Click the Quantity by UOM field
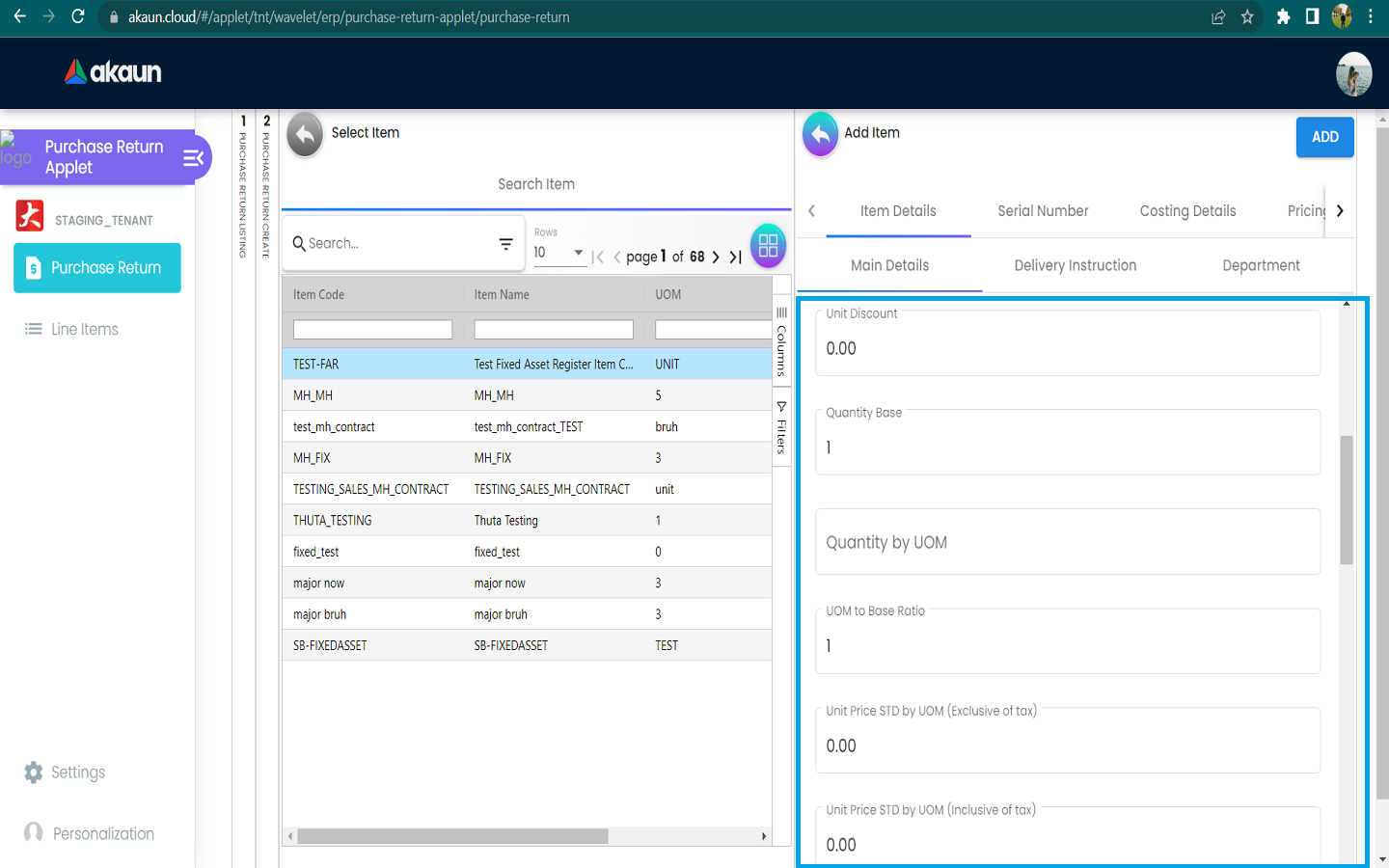1389x868 pixels. [x=1067, y=543]
